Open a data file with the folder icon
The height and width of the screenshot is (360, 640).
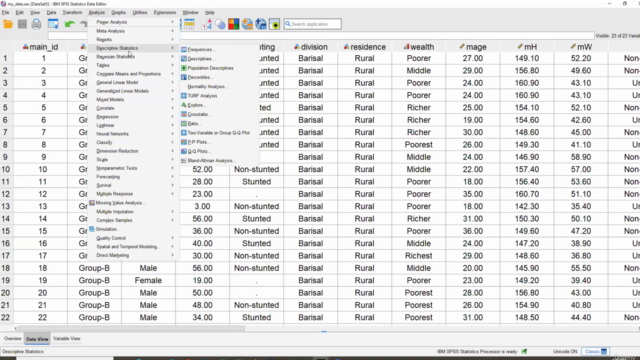8,24
